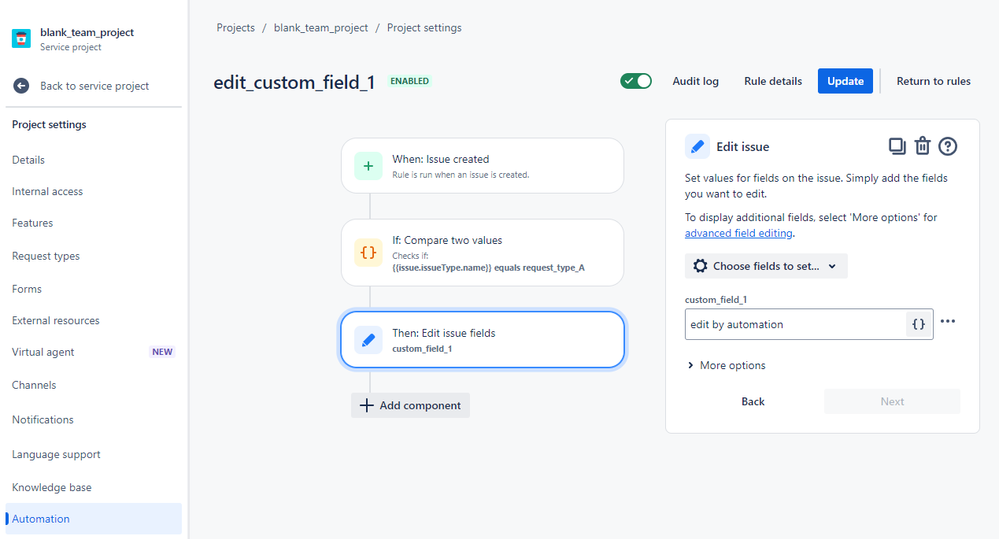Open help via question mark icon
This screenshot has width=999, height=539.
947,147
